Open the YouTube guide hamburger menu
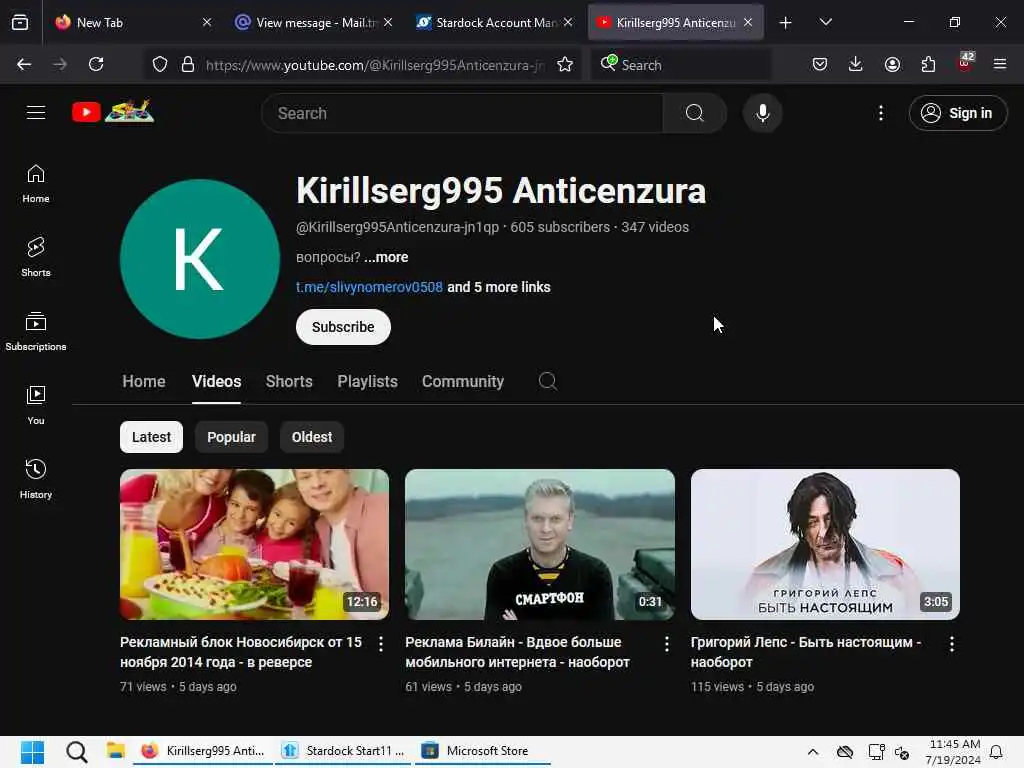This screenshot has width=1024, height=768. click(x=36, y=113)
